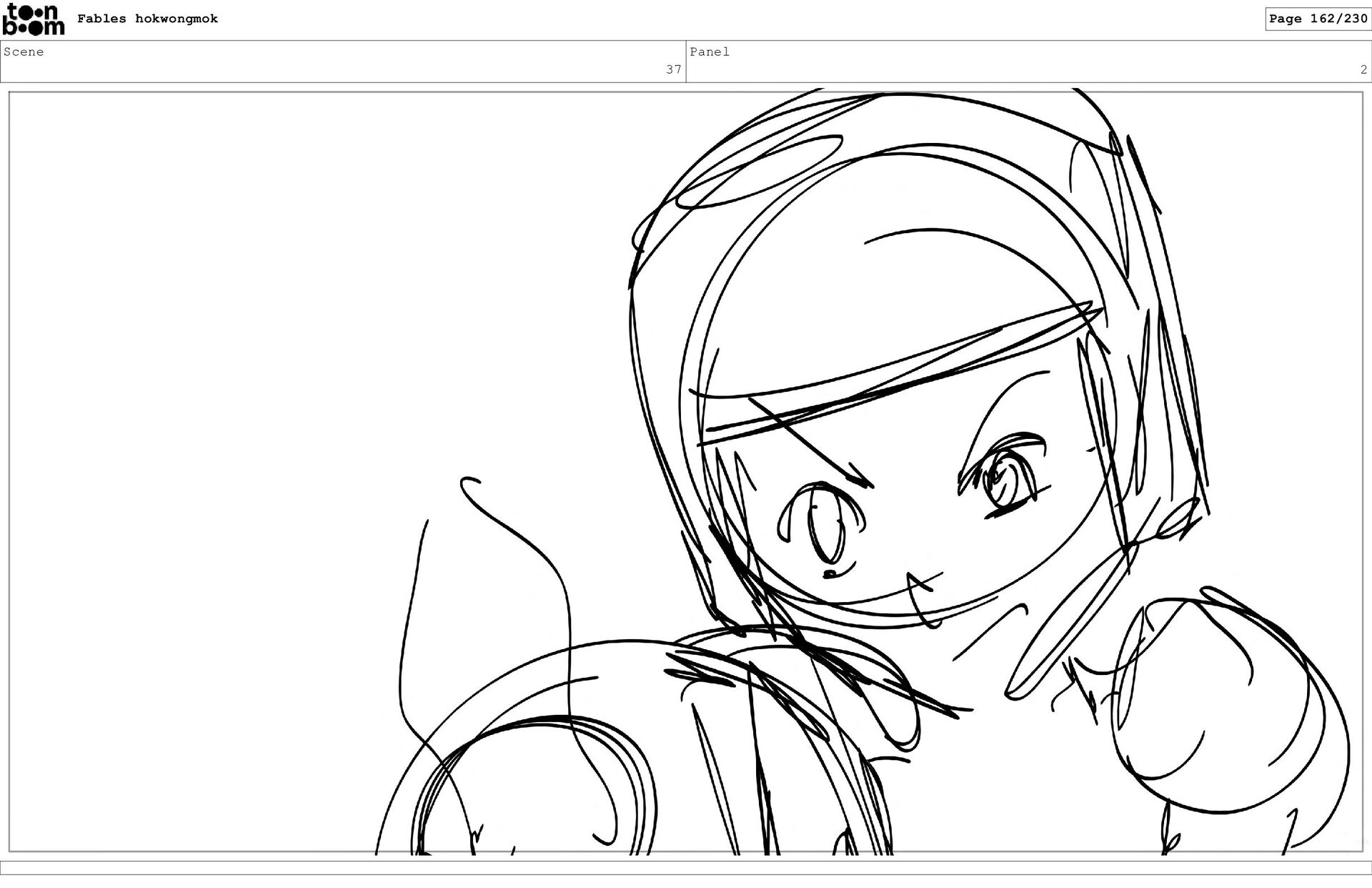1372x888 pixels.
Task: Select the scene number 37
Action: point(673,69)
